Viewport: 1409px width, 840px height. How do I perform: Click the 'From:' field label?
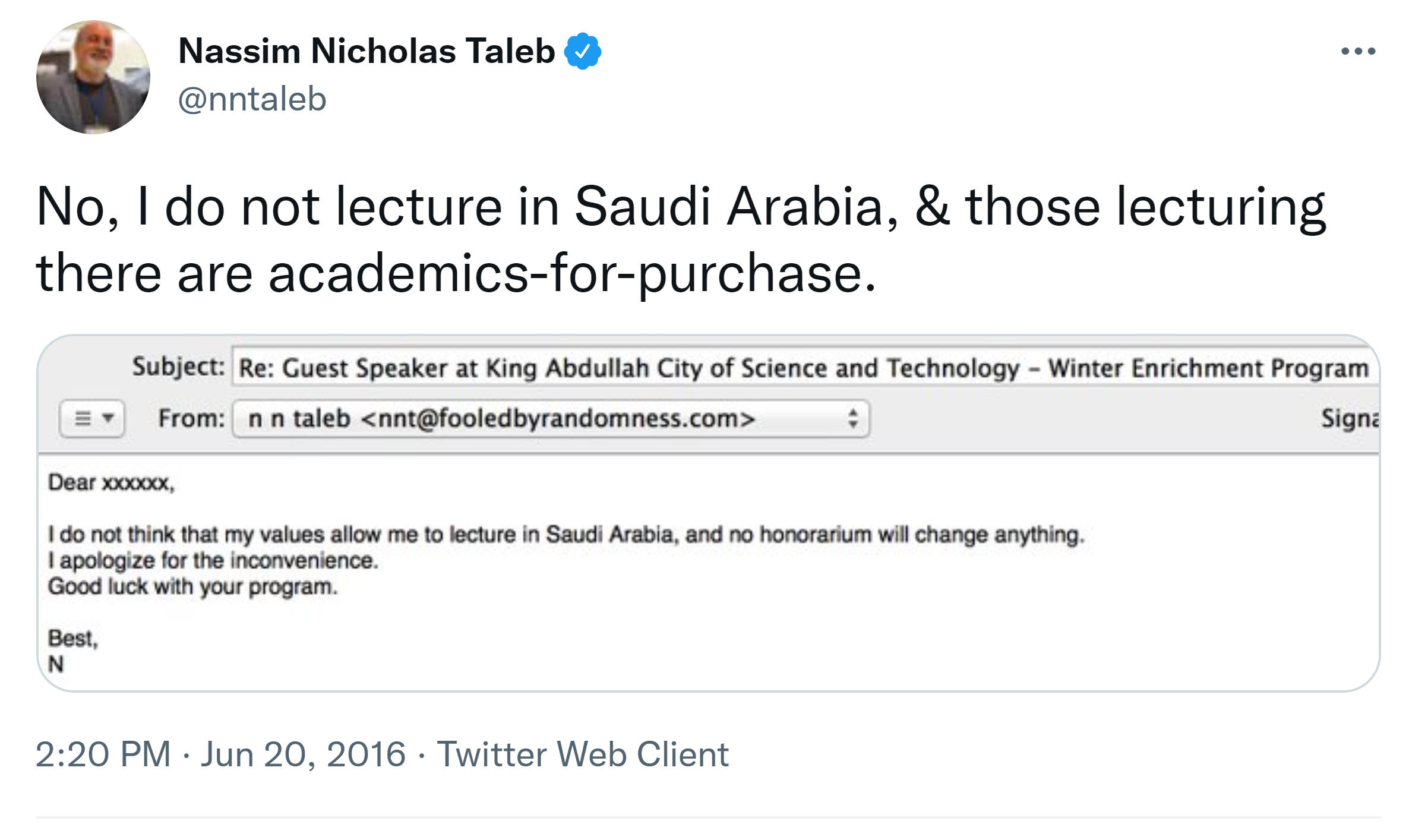(x=191, y=418)
